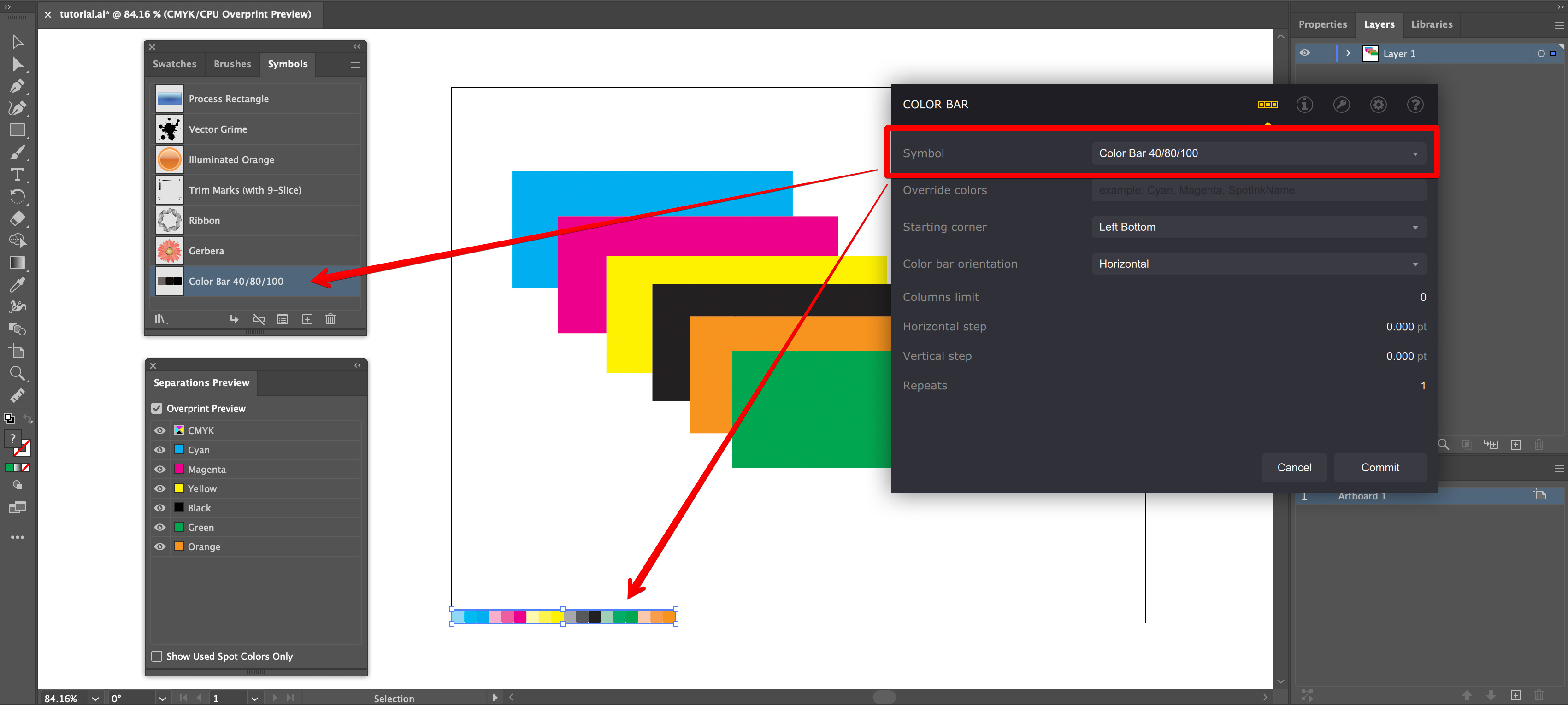Click the Magenta swatch in Separations Preview

click(179, 469)
